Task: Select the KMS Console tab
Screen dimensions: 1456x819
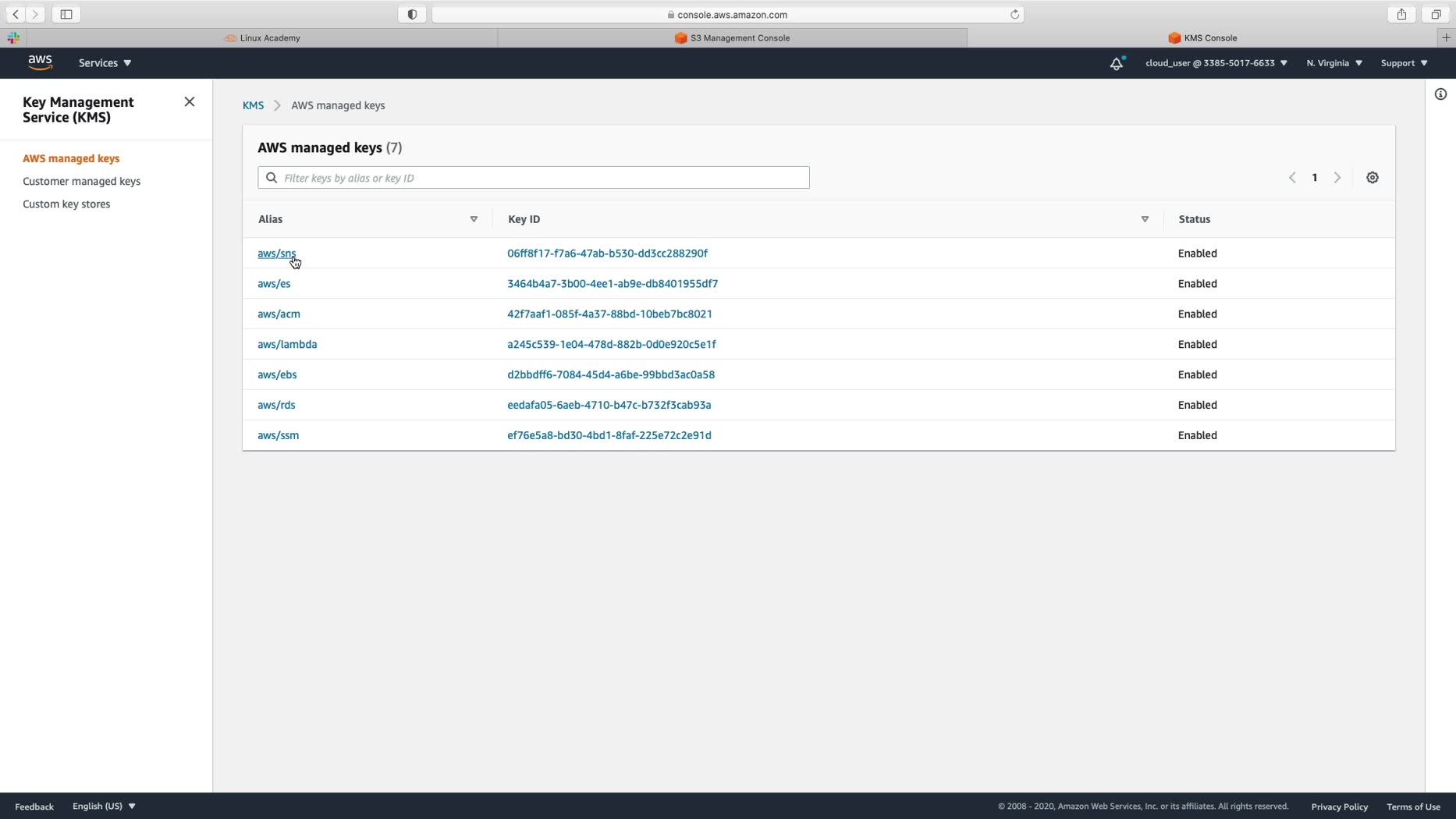Action: point(1202,37)
